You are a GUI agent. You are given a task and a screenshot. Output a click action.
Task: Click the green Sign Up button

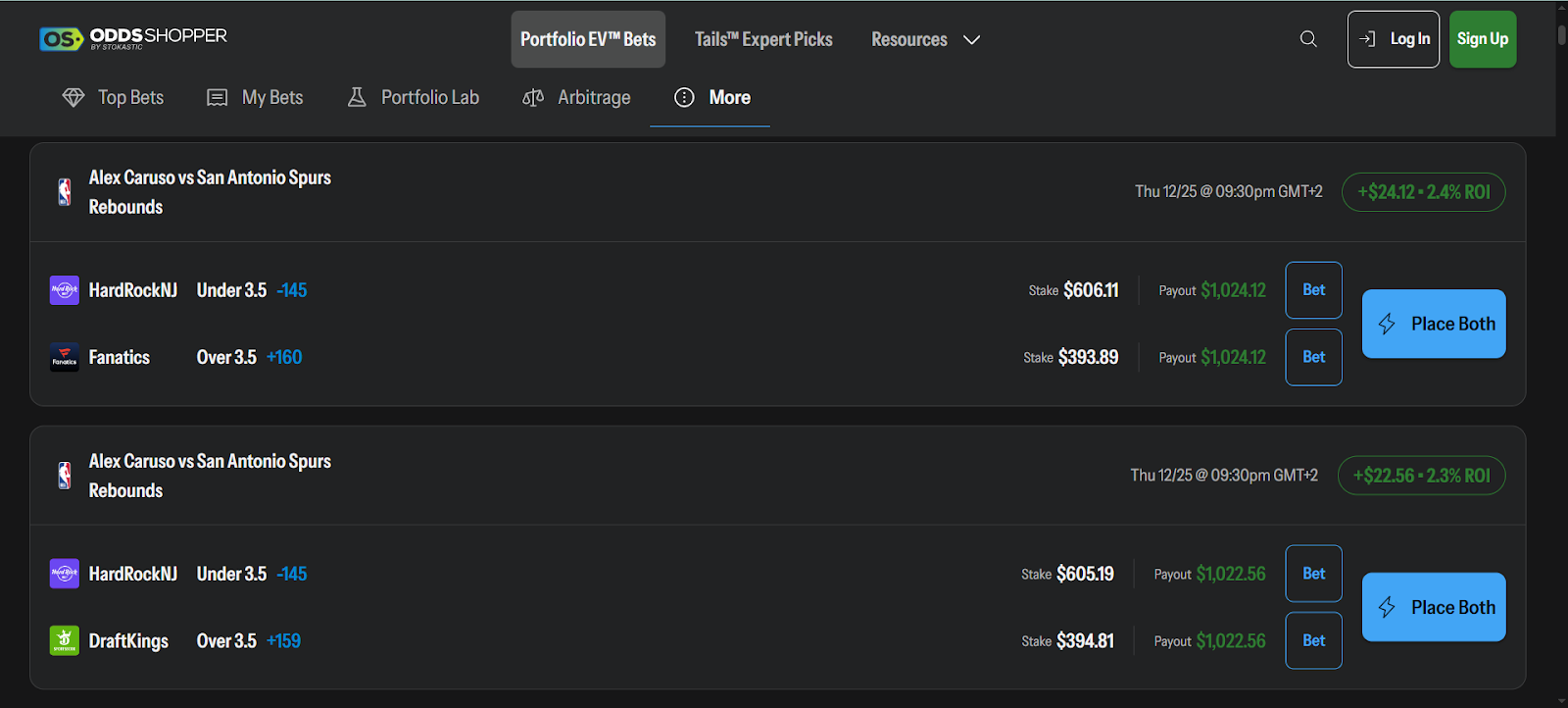(x=1482, y=39)
